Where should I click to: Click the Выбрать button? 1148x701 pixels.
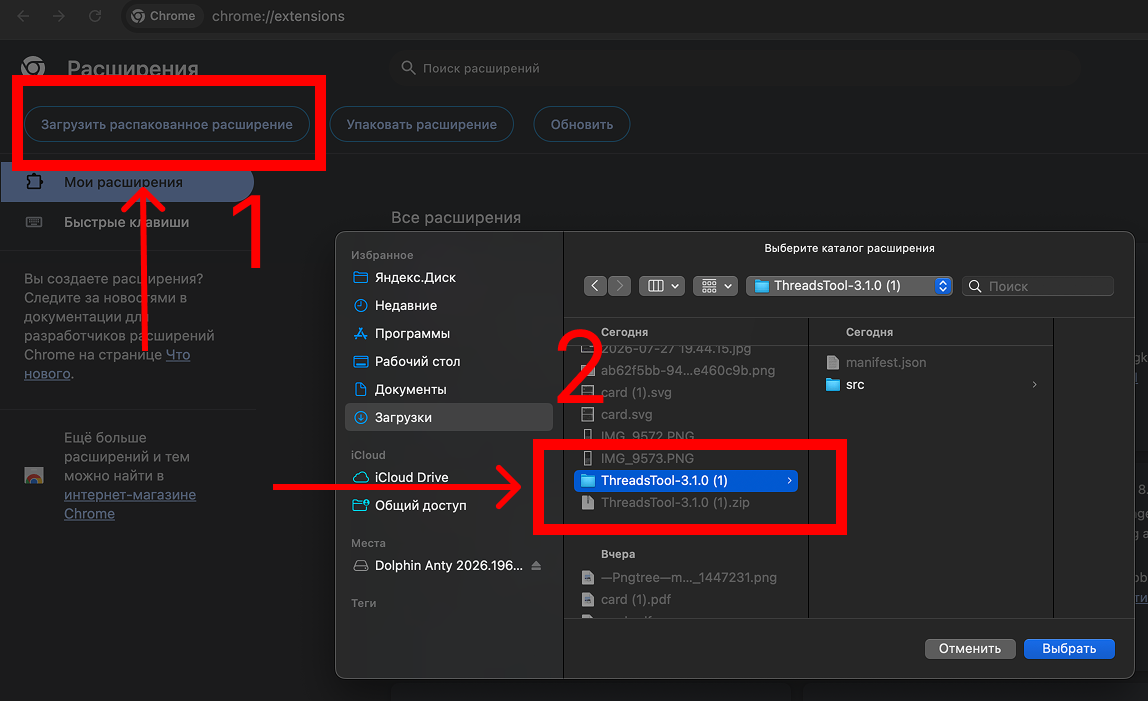click(1069, 648)
